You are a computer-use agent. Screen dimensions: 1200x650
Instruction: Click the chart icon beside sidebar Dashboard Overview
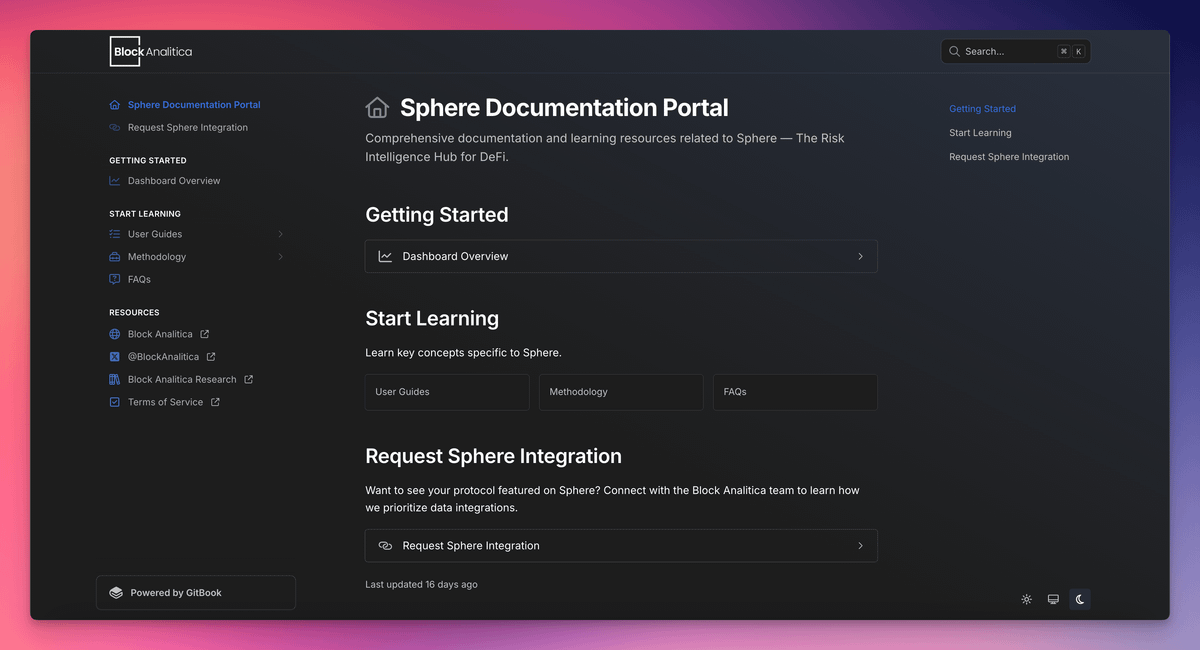coord(115,181)
